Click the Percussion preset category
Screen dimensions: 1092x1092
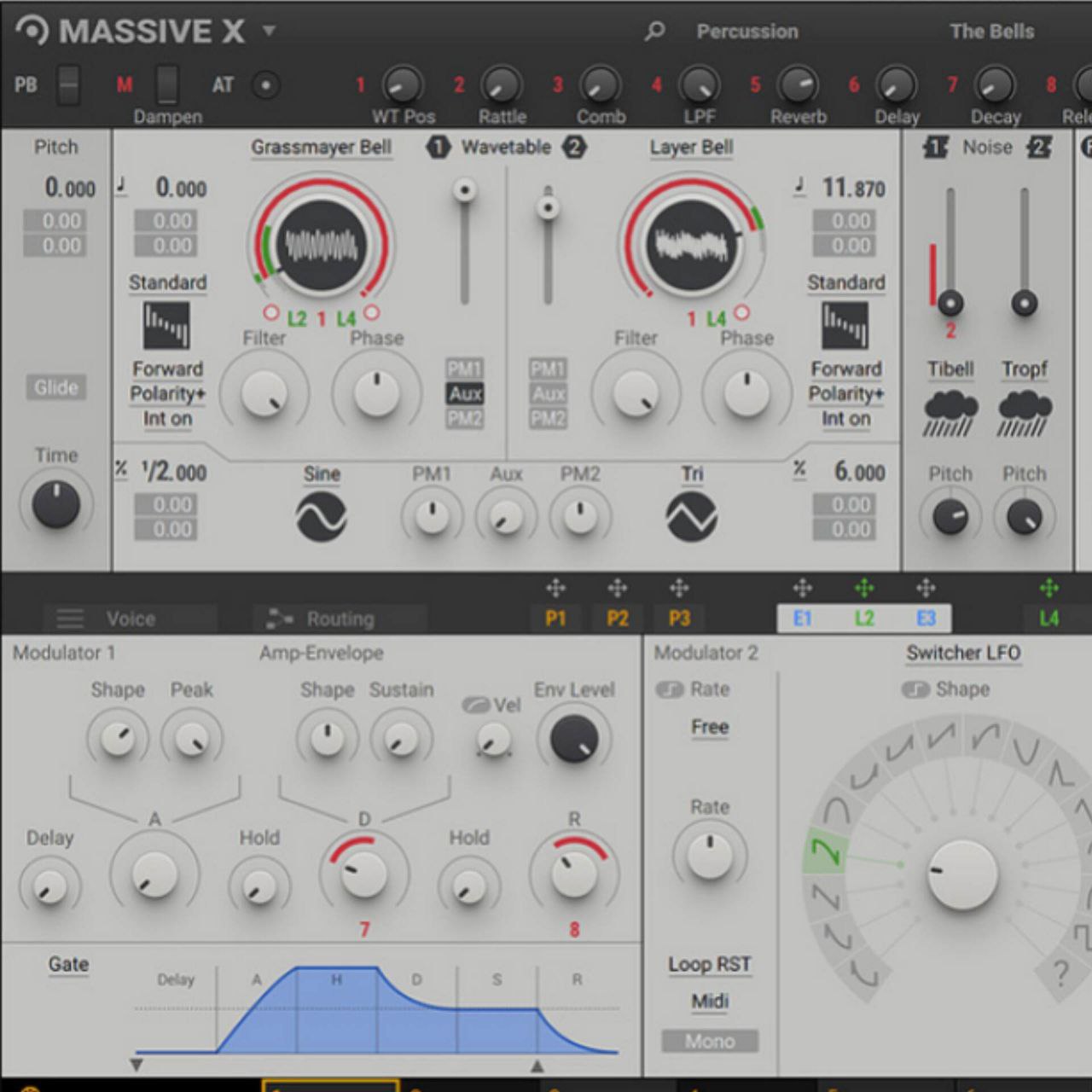tap(747, 32)
